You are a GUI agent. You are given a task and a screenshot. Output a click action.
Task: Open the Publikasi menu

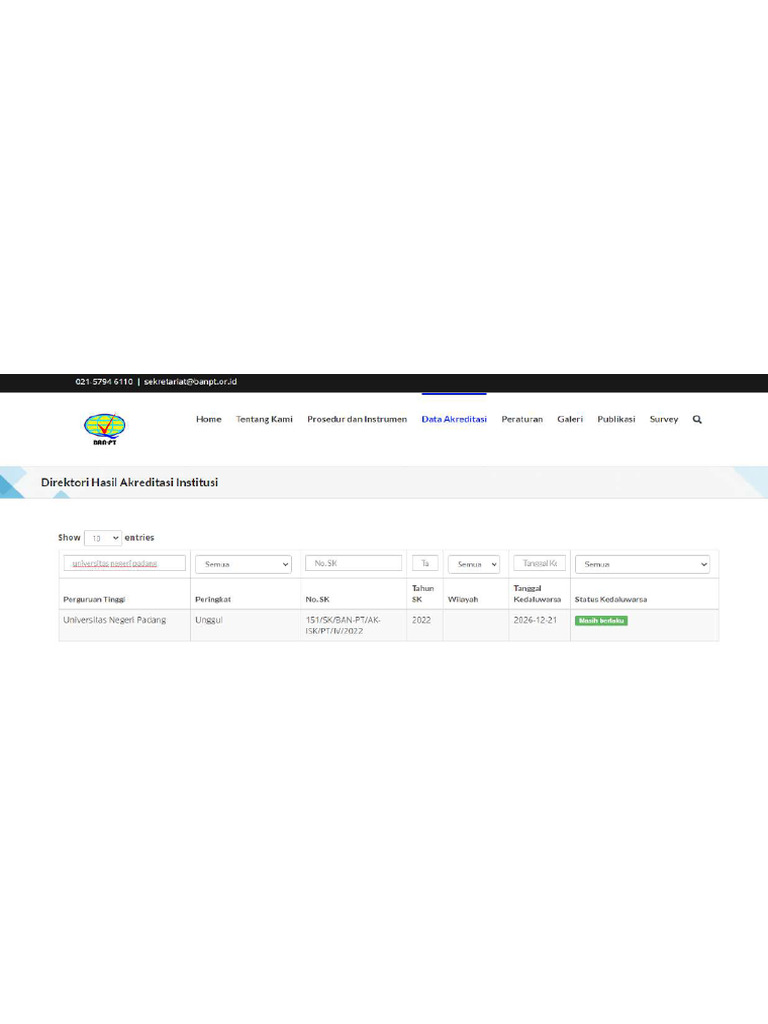[616, 419]
